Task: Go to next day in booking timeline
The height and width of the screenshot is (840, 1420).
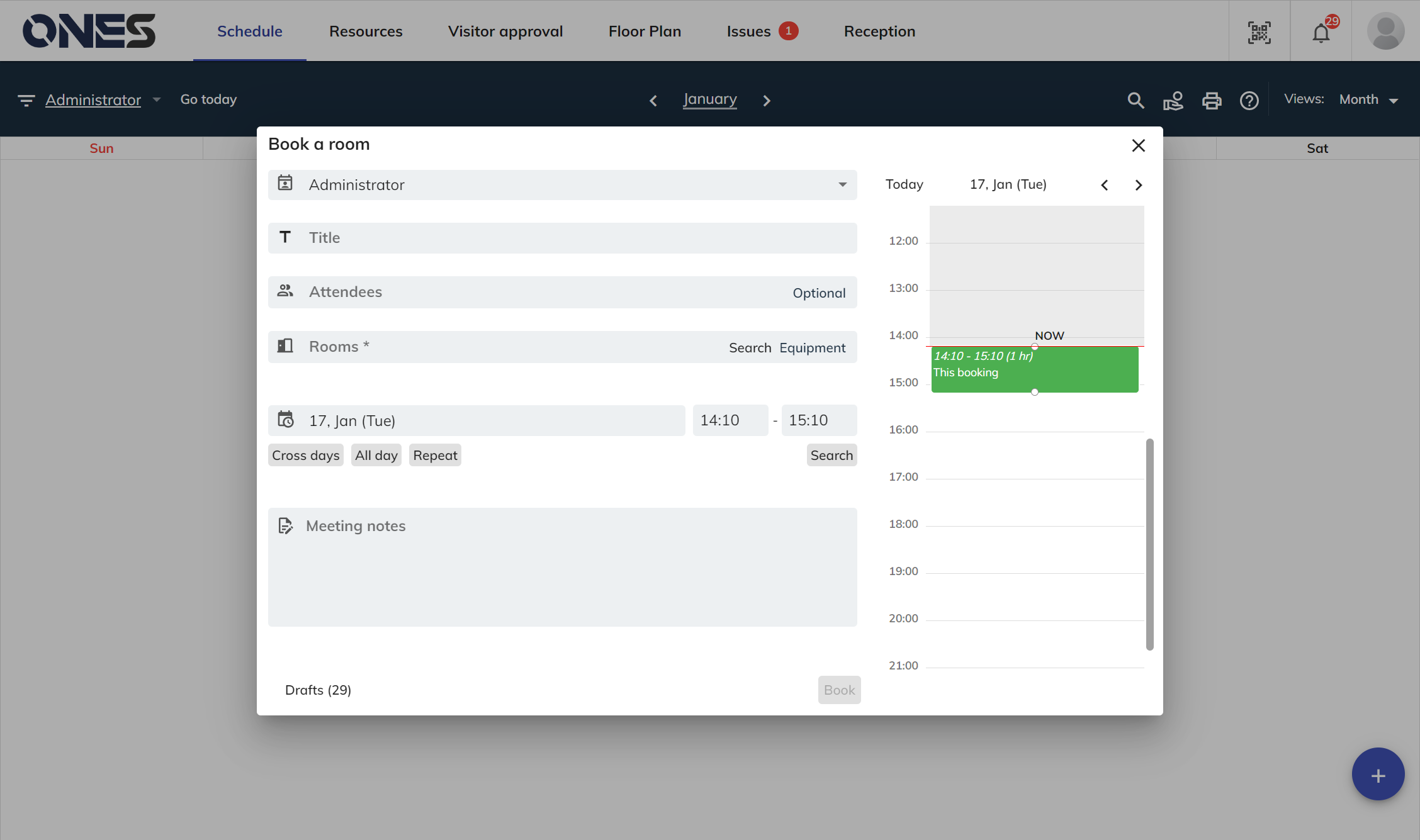Action: 1138,185
